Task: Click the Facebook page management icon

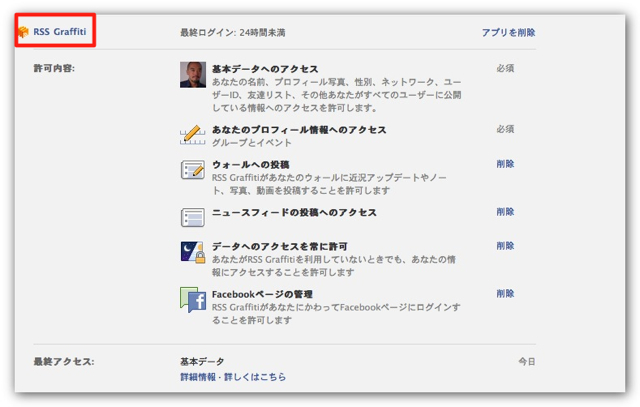Action: [x=192, y=300]
